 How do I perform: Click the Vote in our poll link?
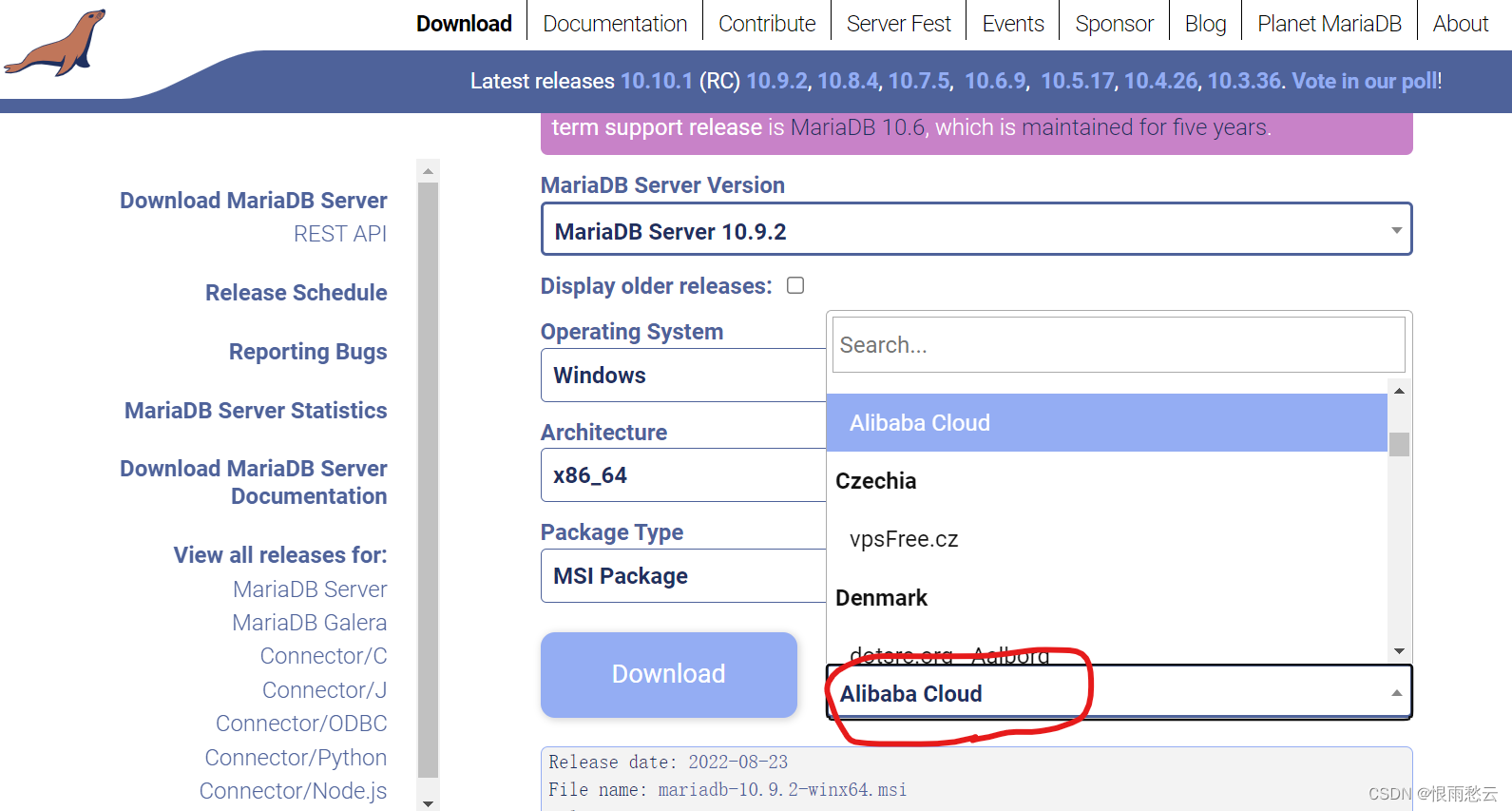pos(1366,81)
